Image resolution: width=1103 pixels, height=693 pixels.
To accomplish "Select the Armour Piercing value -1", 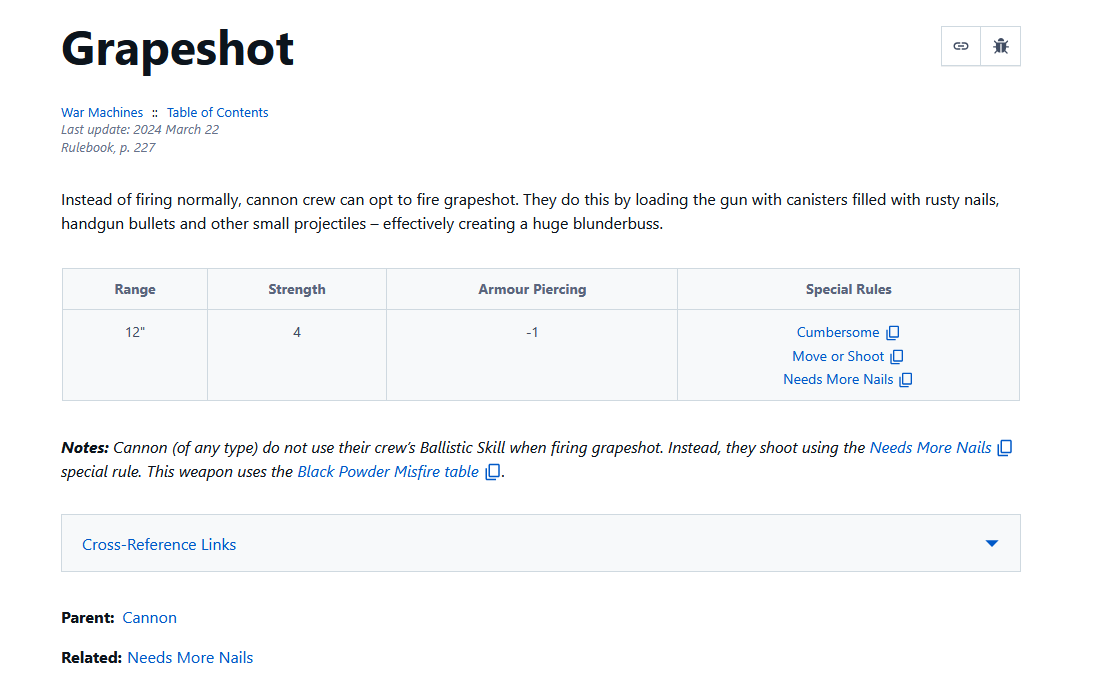I will pos(532,333).
